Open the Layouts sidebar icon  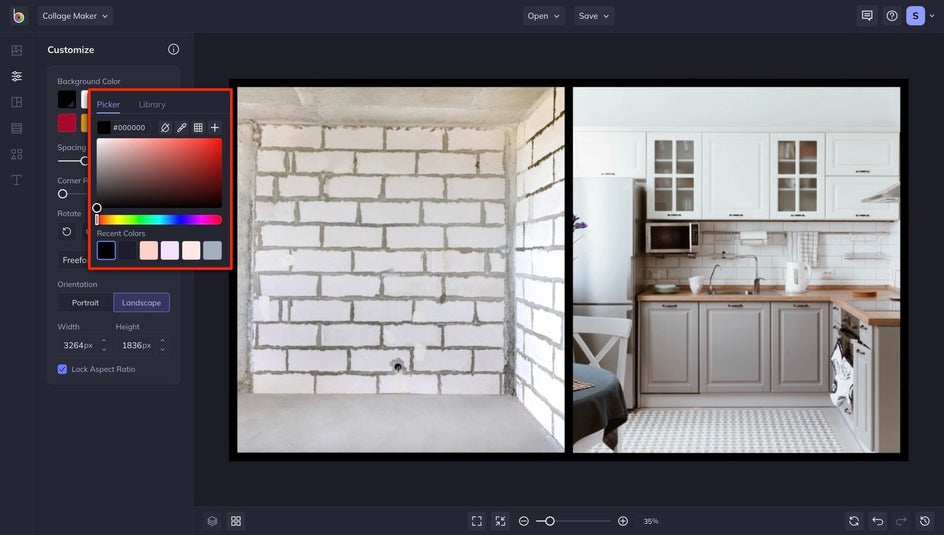[17, 102]
